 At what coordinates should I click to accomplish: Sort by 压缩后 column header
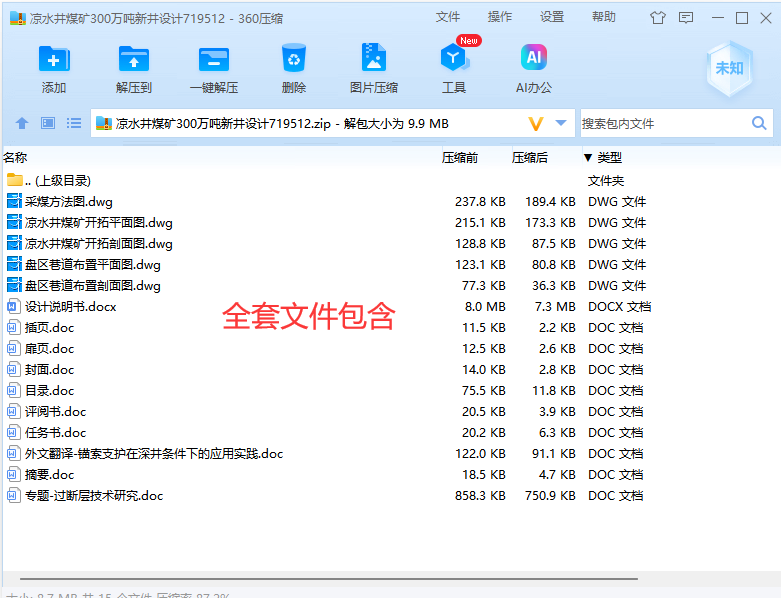click(529, 158)
